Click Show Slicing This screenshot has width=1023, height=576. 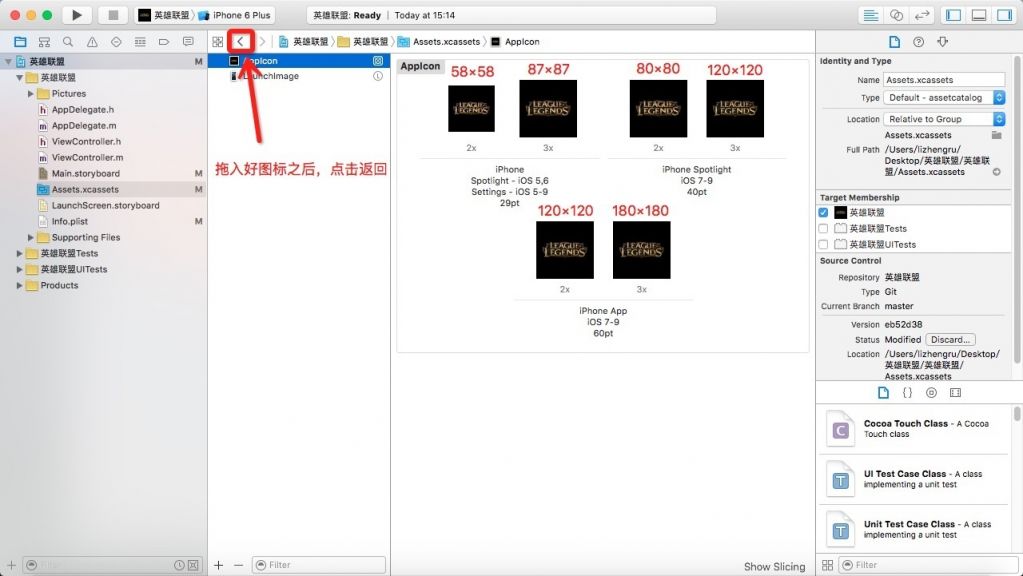pyautogui.click(x=774, y=567)
